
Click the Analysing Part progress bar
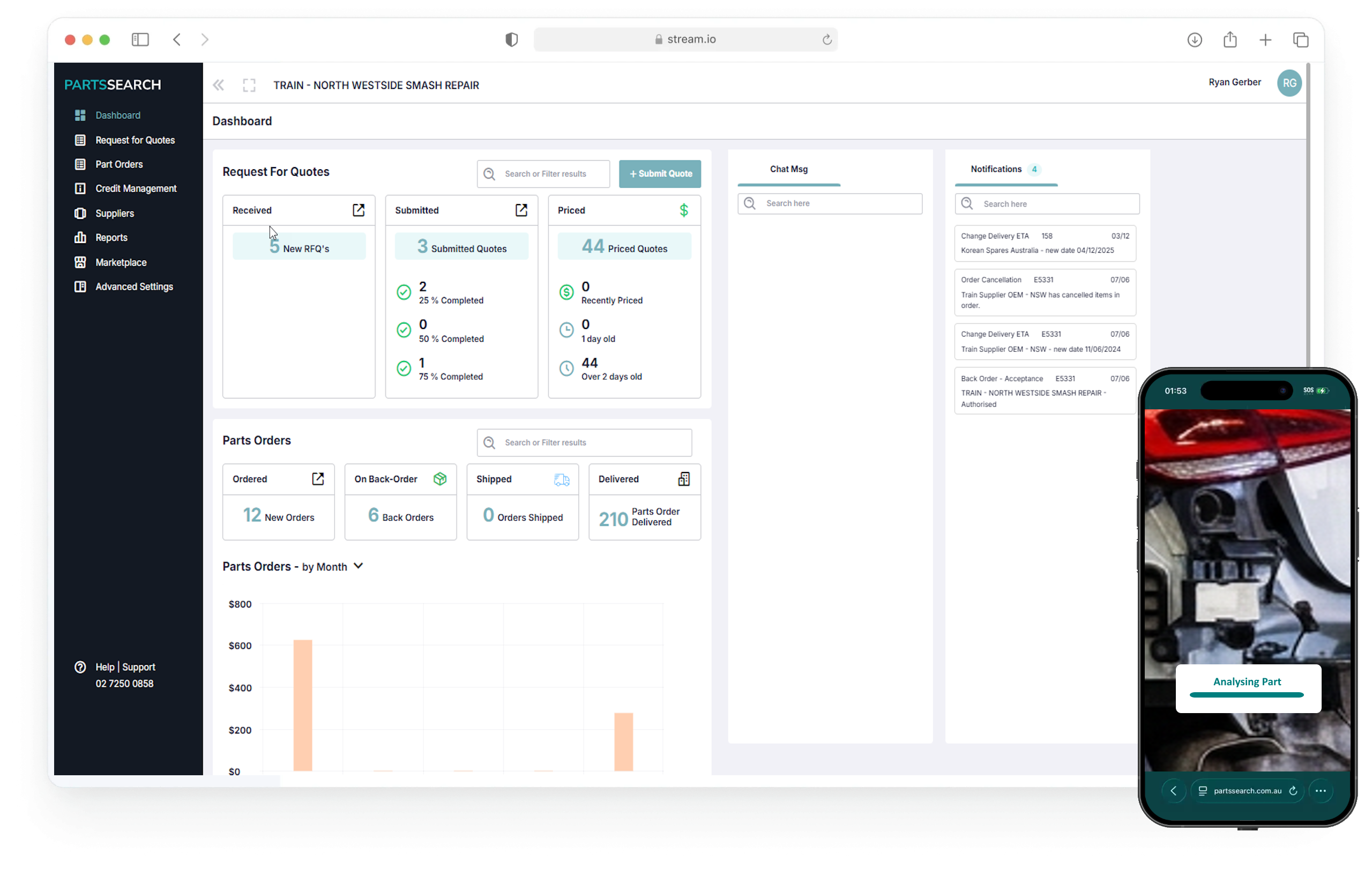click(1247, 695)
